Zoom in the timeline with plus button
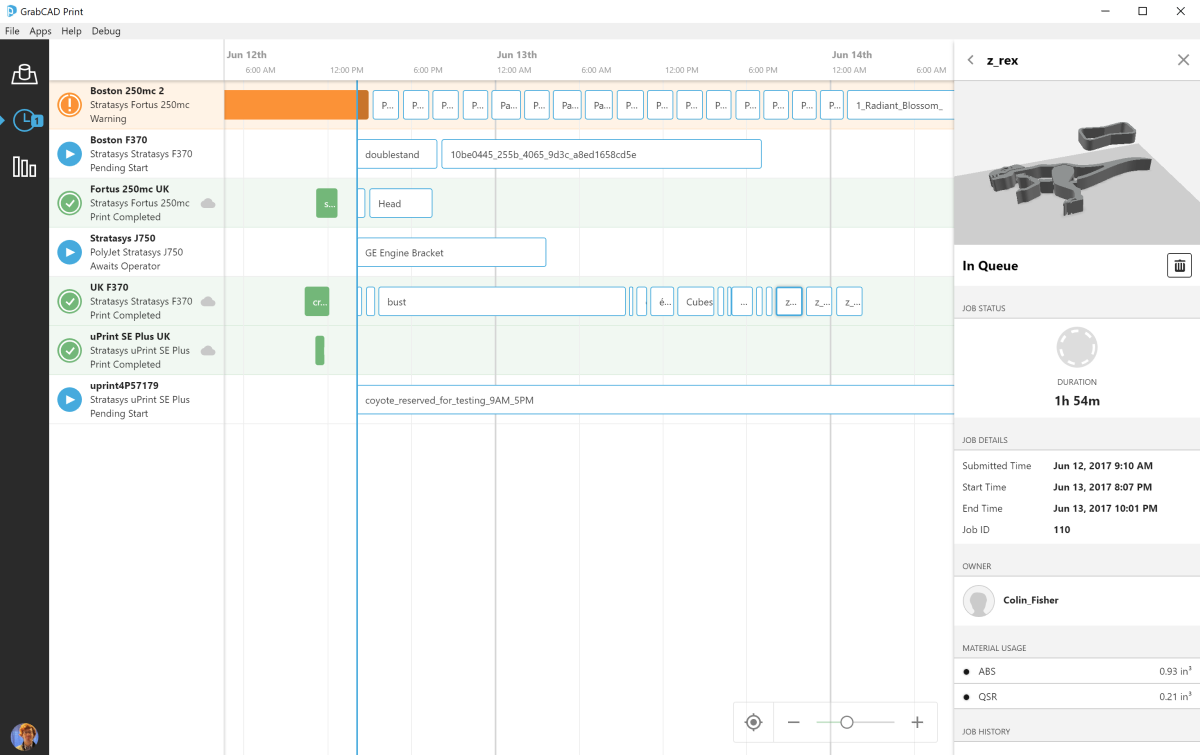 917,722
